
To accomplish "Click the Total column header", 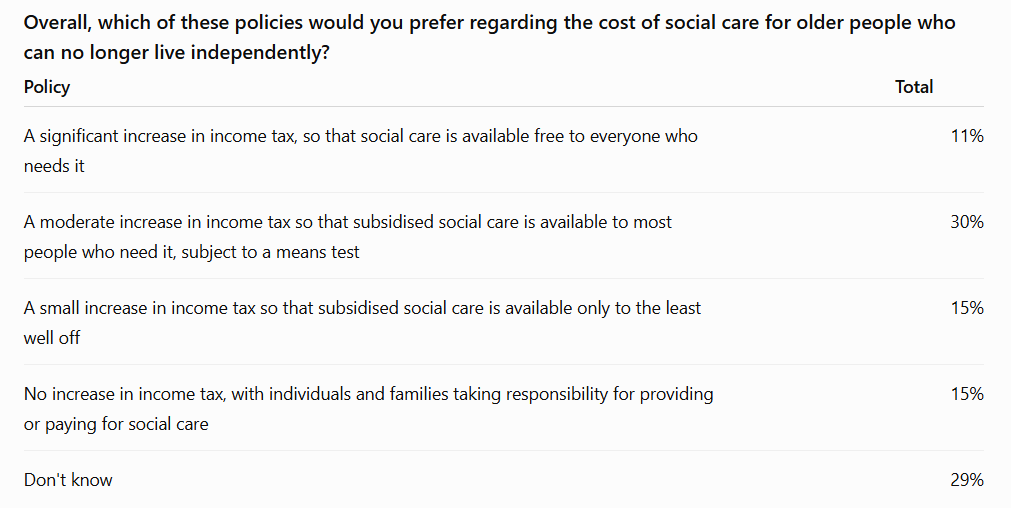I will [x=914, y=87].
